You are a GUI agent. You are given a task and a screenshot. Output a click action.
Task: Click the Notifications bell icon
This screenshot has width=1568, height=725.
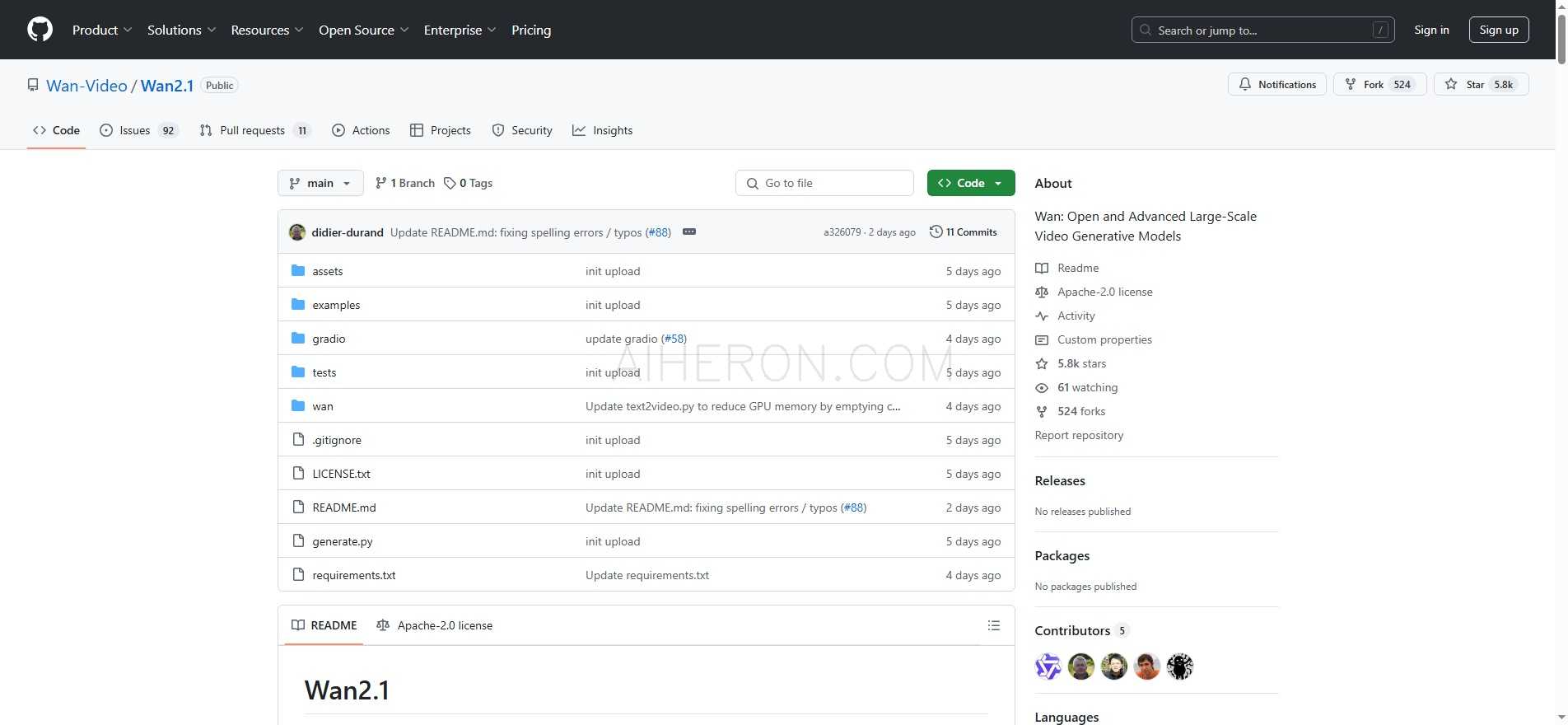point(1245,84)
